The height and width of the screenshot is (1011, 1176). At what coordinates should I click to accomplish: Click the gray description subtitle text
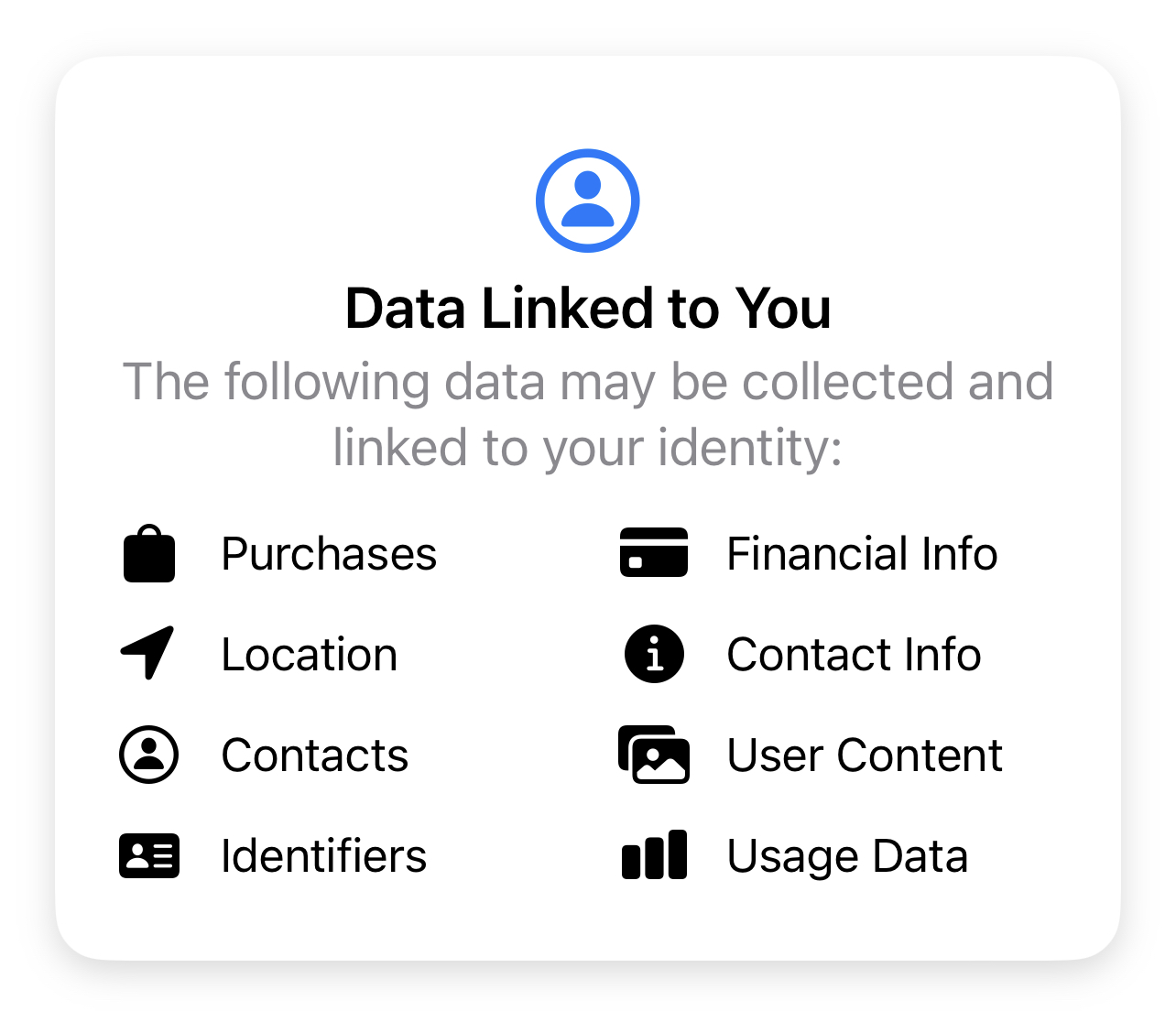point(588,415)
